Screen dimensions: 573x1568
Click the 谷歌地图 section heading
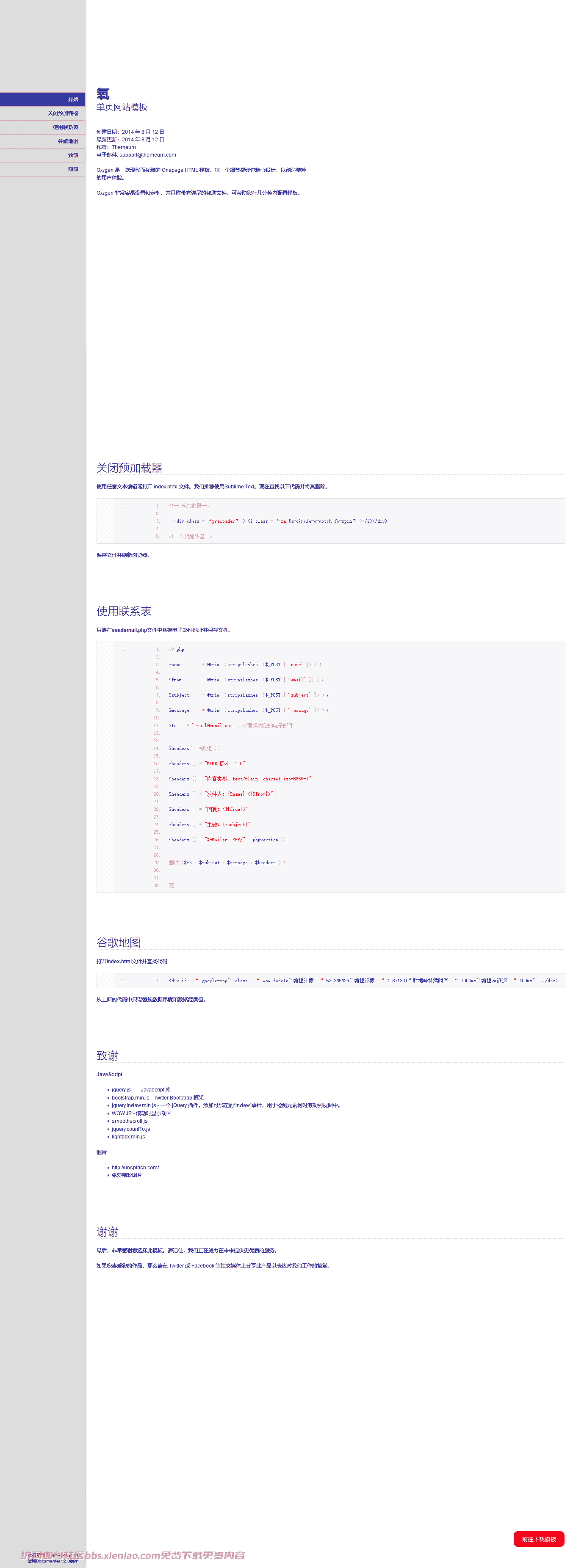pos(119,942)
